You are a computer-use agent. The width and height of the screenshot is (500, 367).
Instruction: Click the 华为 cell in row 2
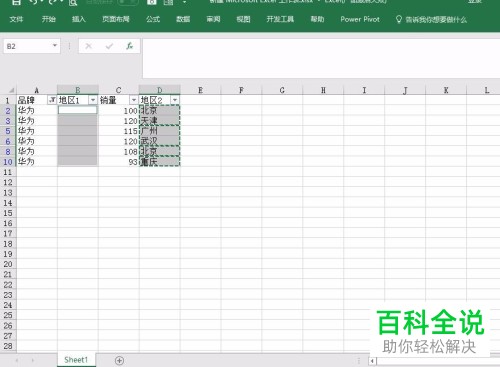click(x=37, y=110)
